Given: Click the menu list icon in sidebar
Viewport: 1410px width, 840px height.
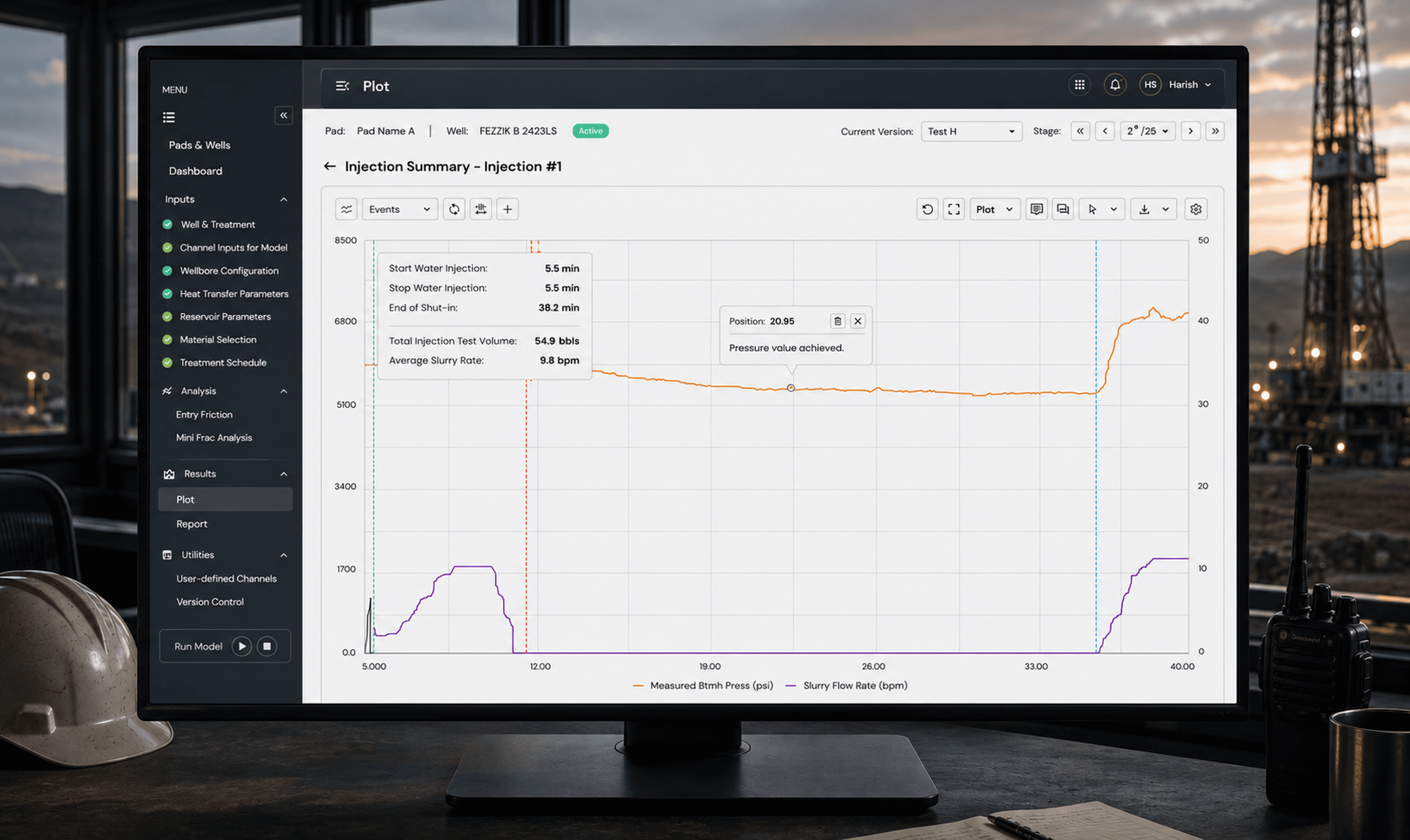Looking at the screenshot, I should point(169,117).
